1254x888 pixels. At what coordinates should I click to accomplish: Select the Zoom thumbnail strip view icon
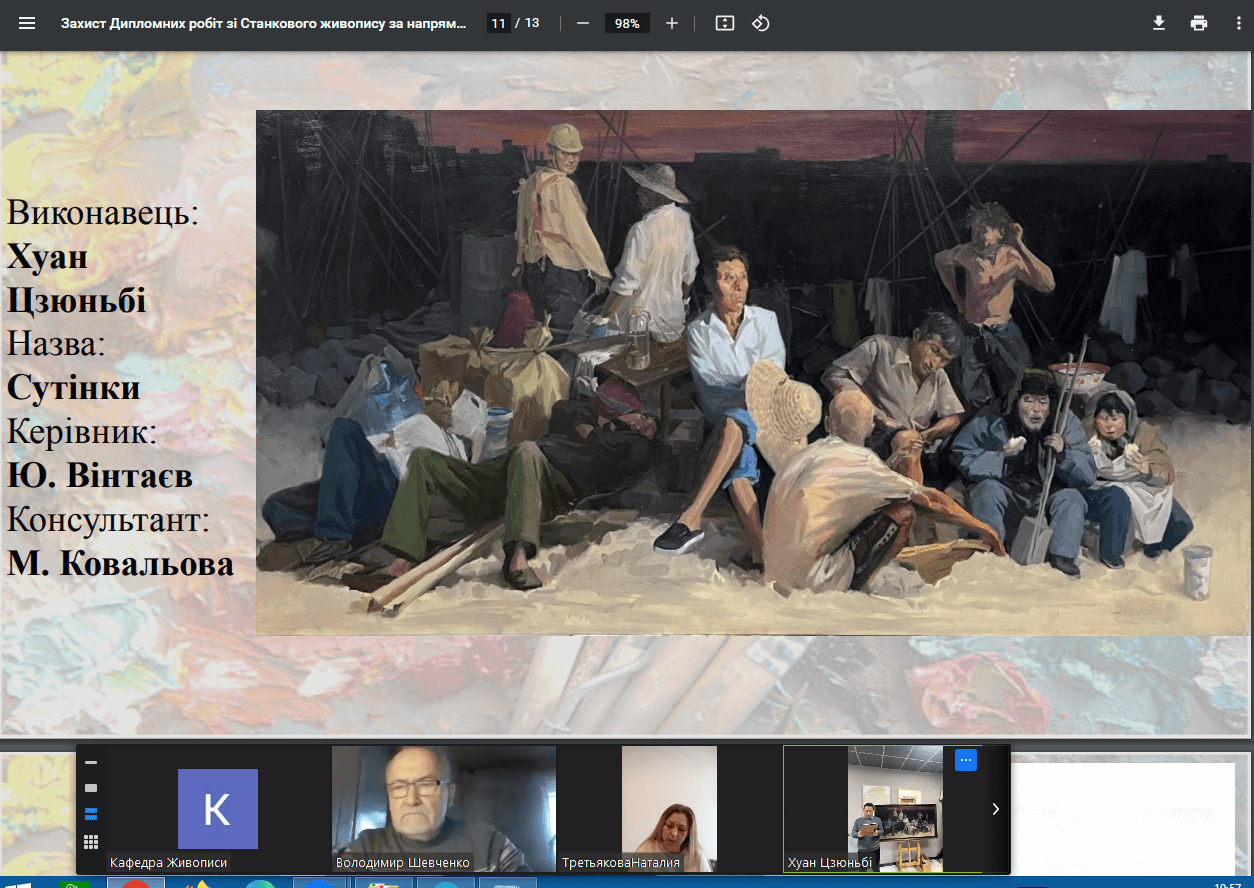click(91, 813)
